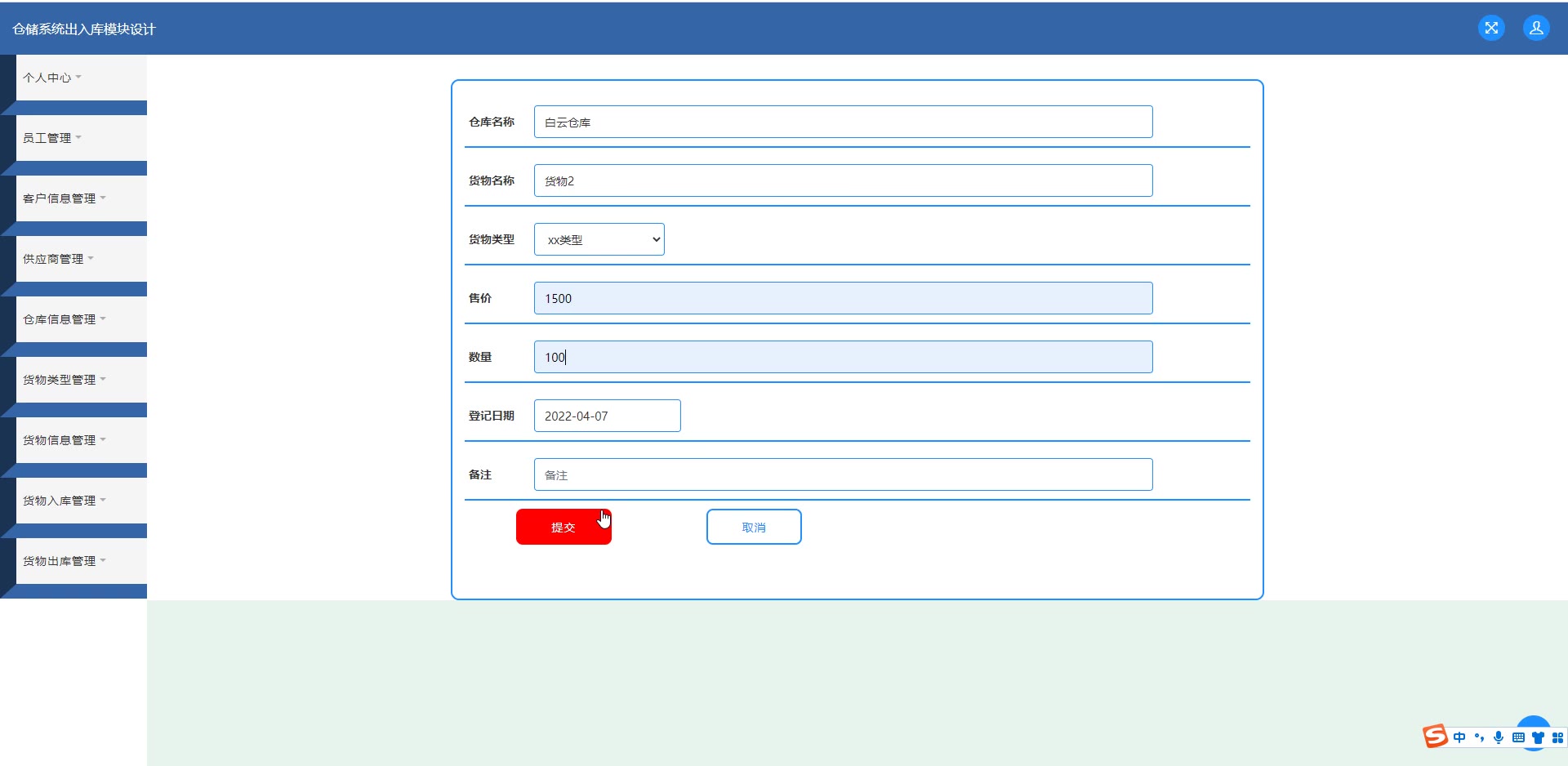Open Sogou skin shirt icon
The width and height of the screenshot is (1568, 766).
pos(1538,737)
